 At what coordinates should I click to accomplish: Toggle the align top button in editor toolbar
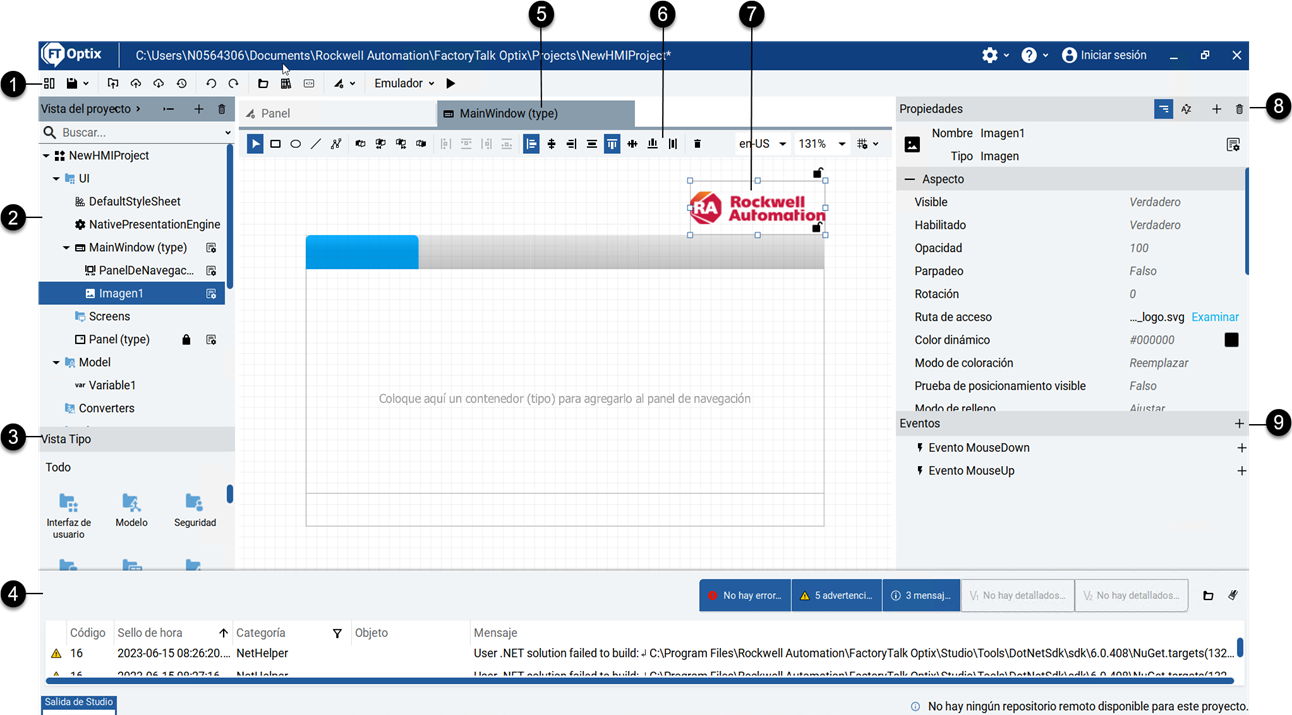tap(612, 144)
